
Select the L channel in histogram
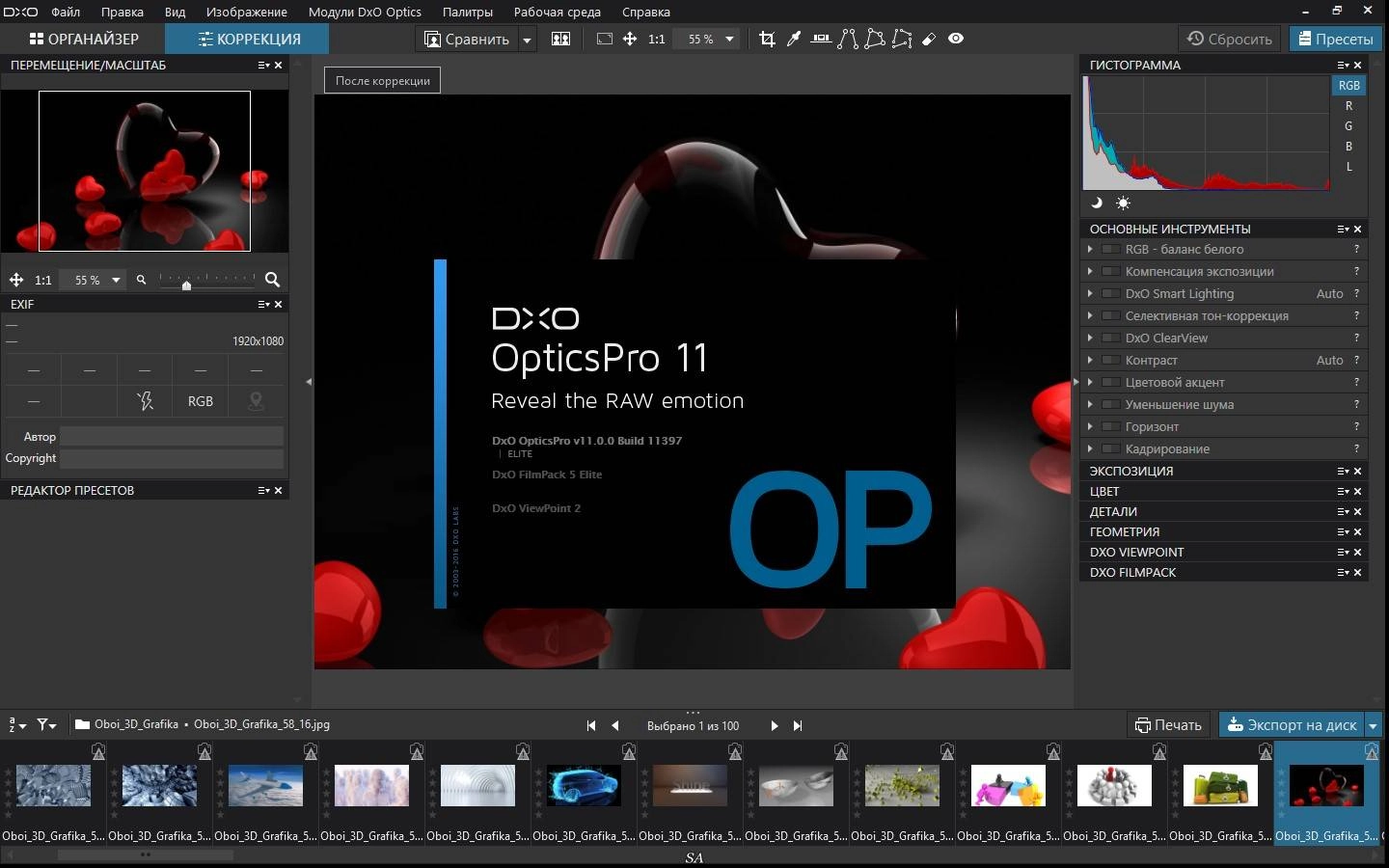[x=1348, y=166]
